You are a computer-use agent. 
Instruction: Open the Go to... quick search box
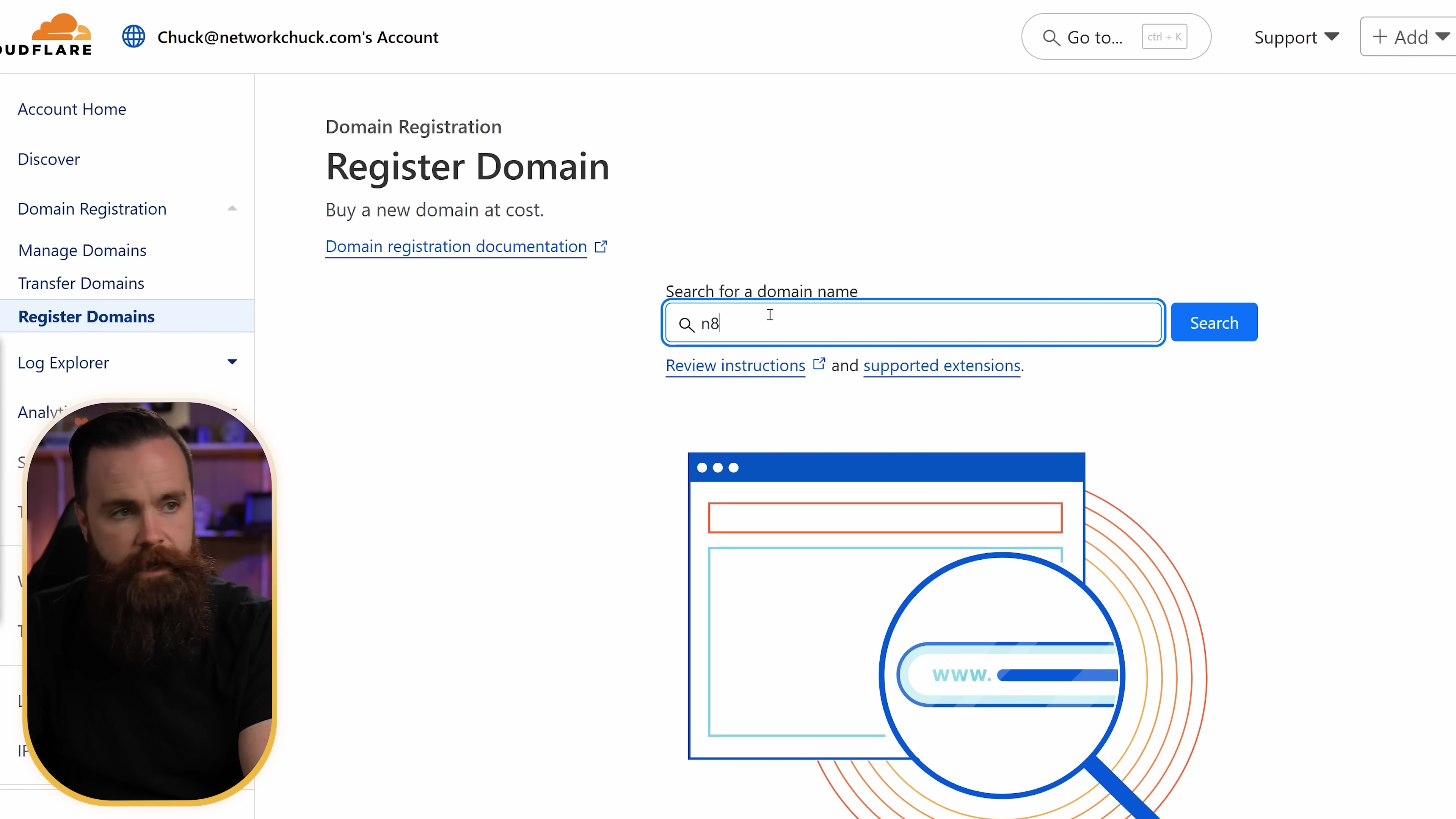click(1116, 37)
